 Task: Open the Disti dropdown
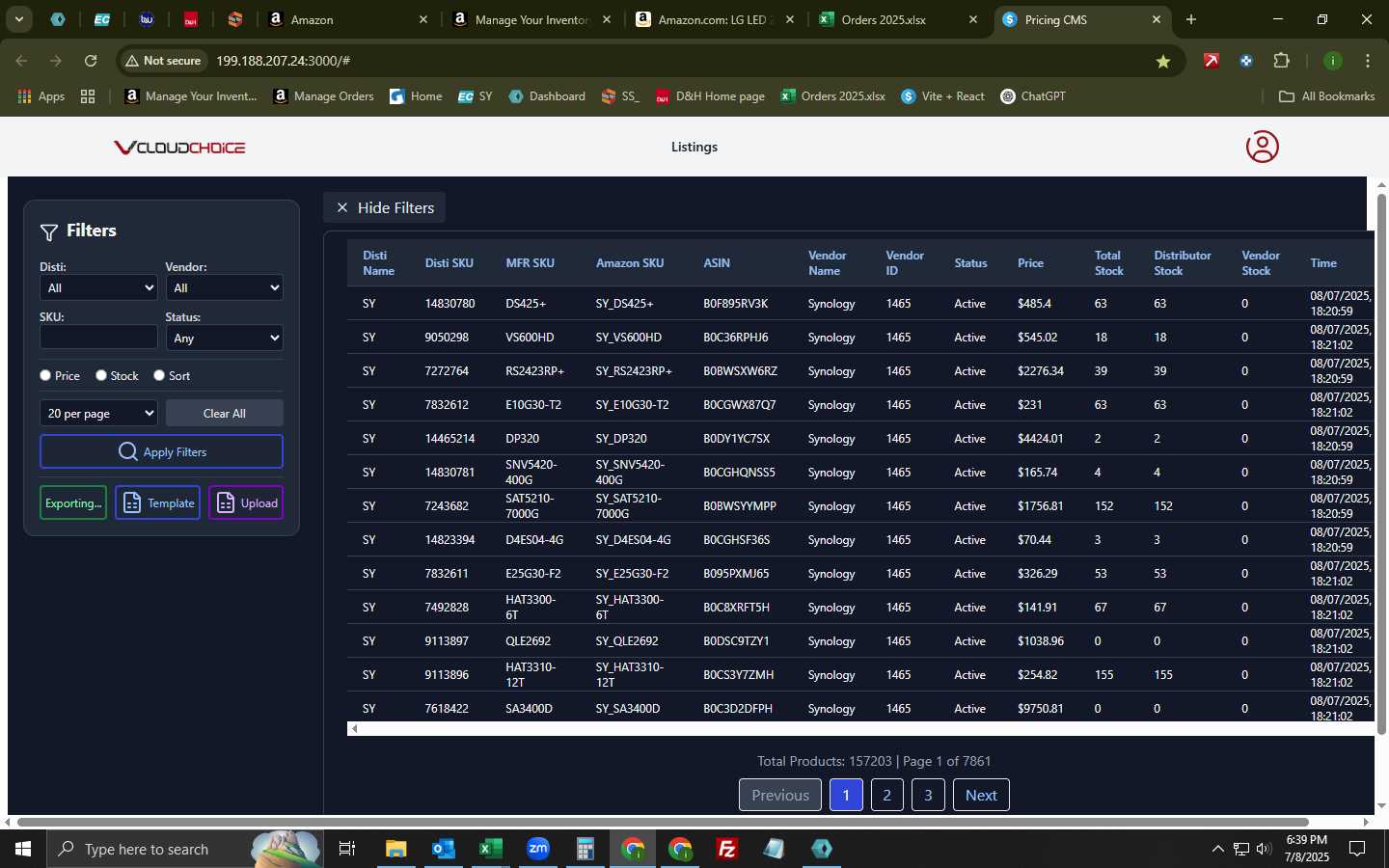click(x=98, y=287)
